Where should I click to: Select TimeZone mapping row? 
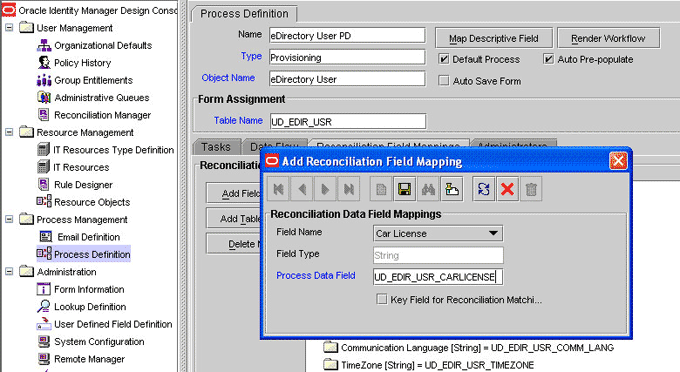(x=429, y=365)
